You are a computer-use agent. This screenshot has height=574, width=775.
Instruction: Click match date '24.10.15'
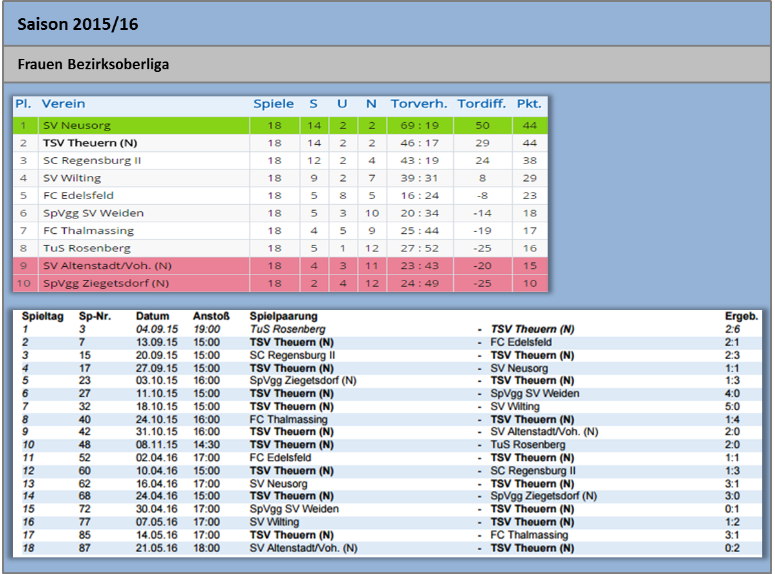tap(157, 420)
